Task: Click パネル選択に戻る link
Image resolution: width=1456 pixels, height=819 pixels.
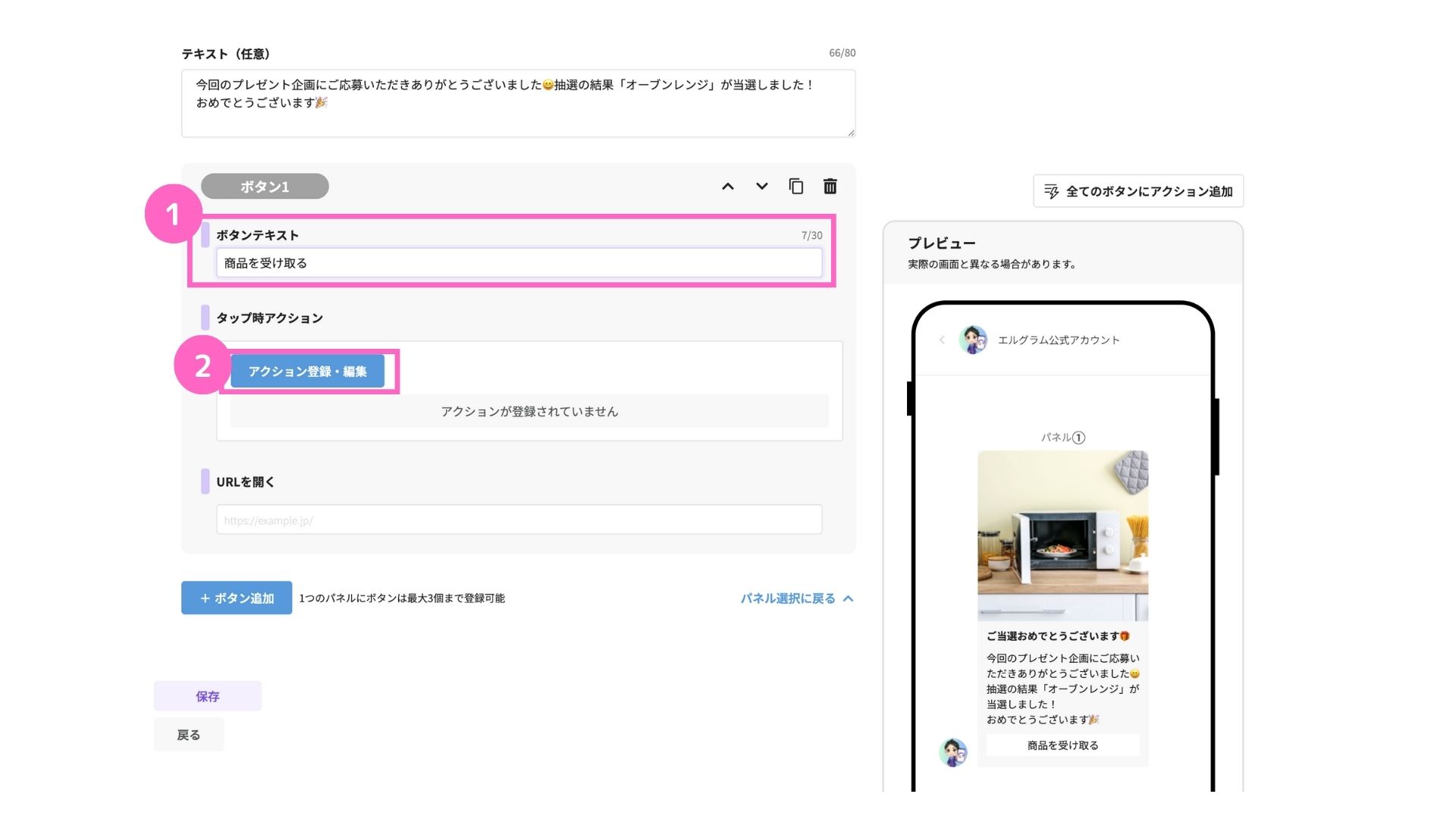Action: [x=787, y=598]
